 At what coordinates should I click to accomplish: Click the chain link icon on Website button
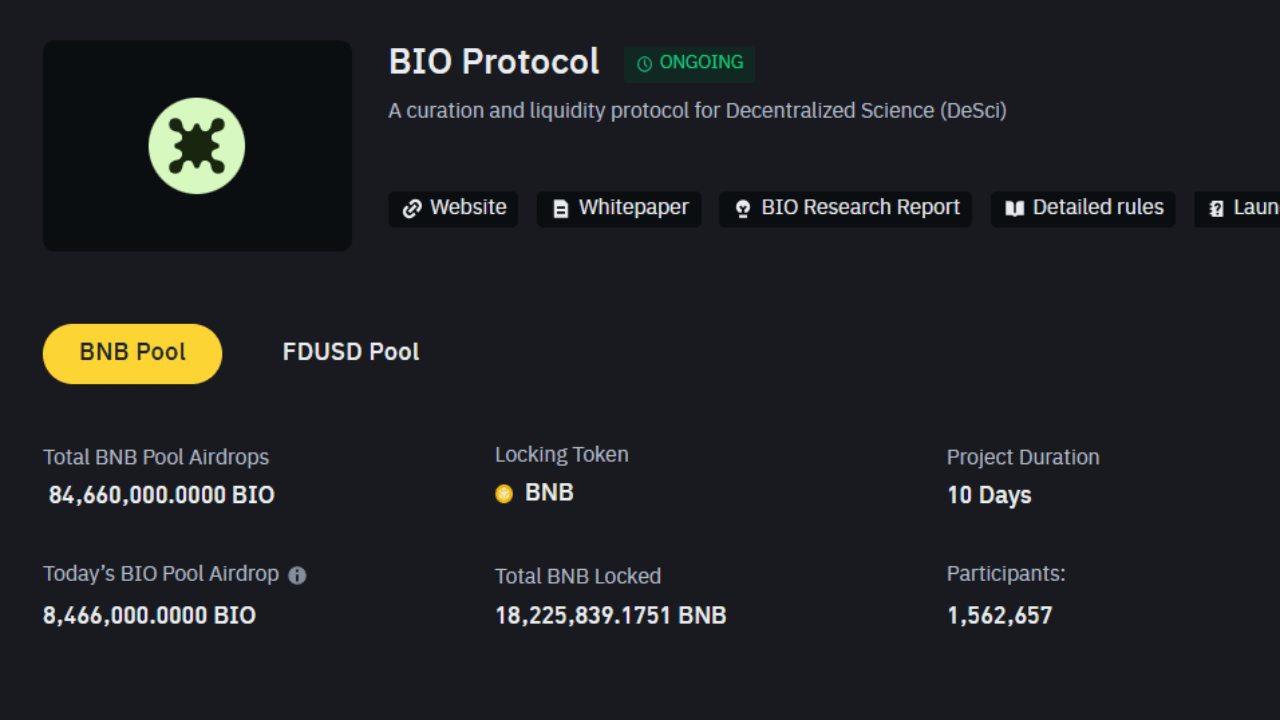click(x=412, y=208)
